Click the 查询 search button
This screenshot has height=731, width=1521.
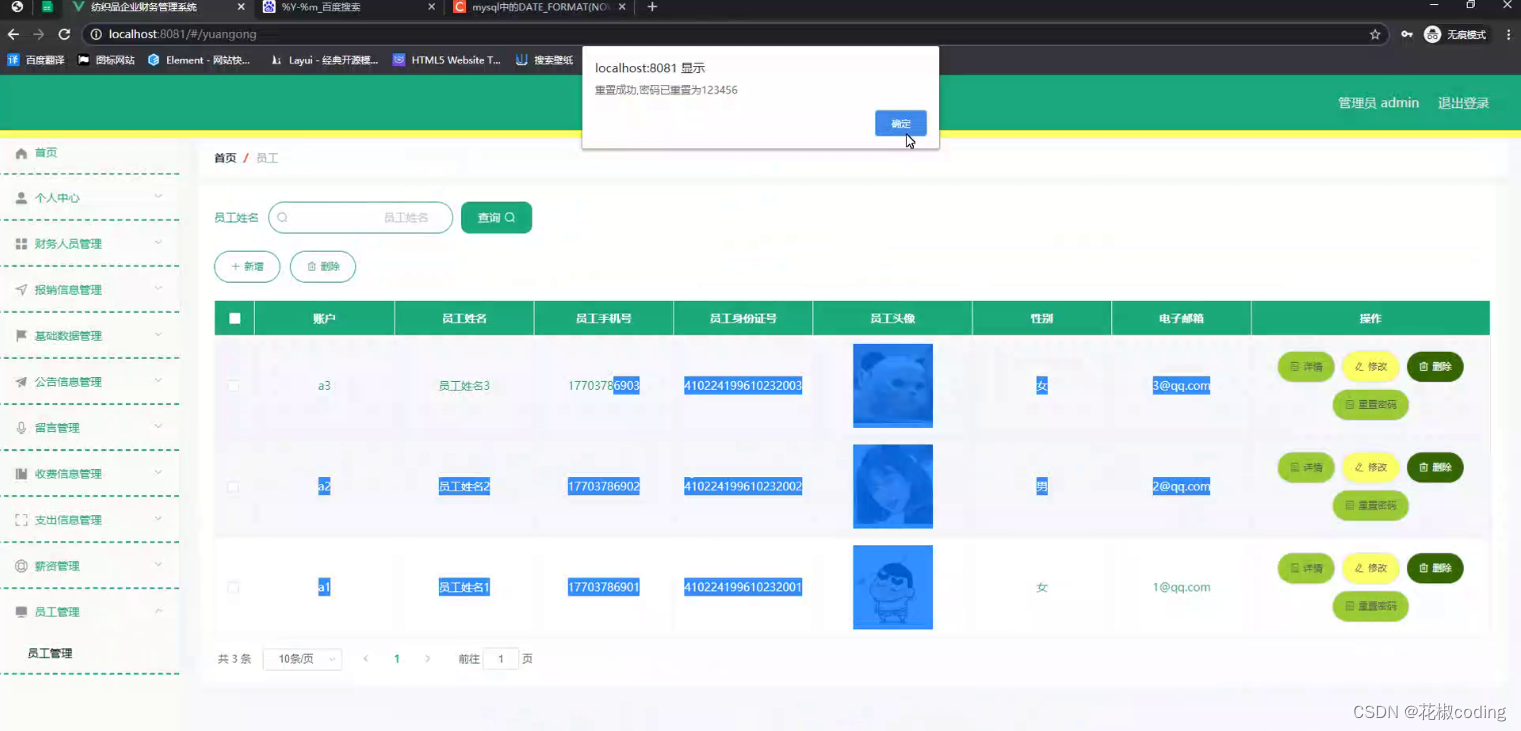tap(496, 218)
